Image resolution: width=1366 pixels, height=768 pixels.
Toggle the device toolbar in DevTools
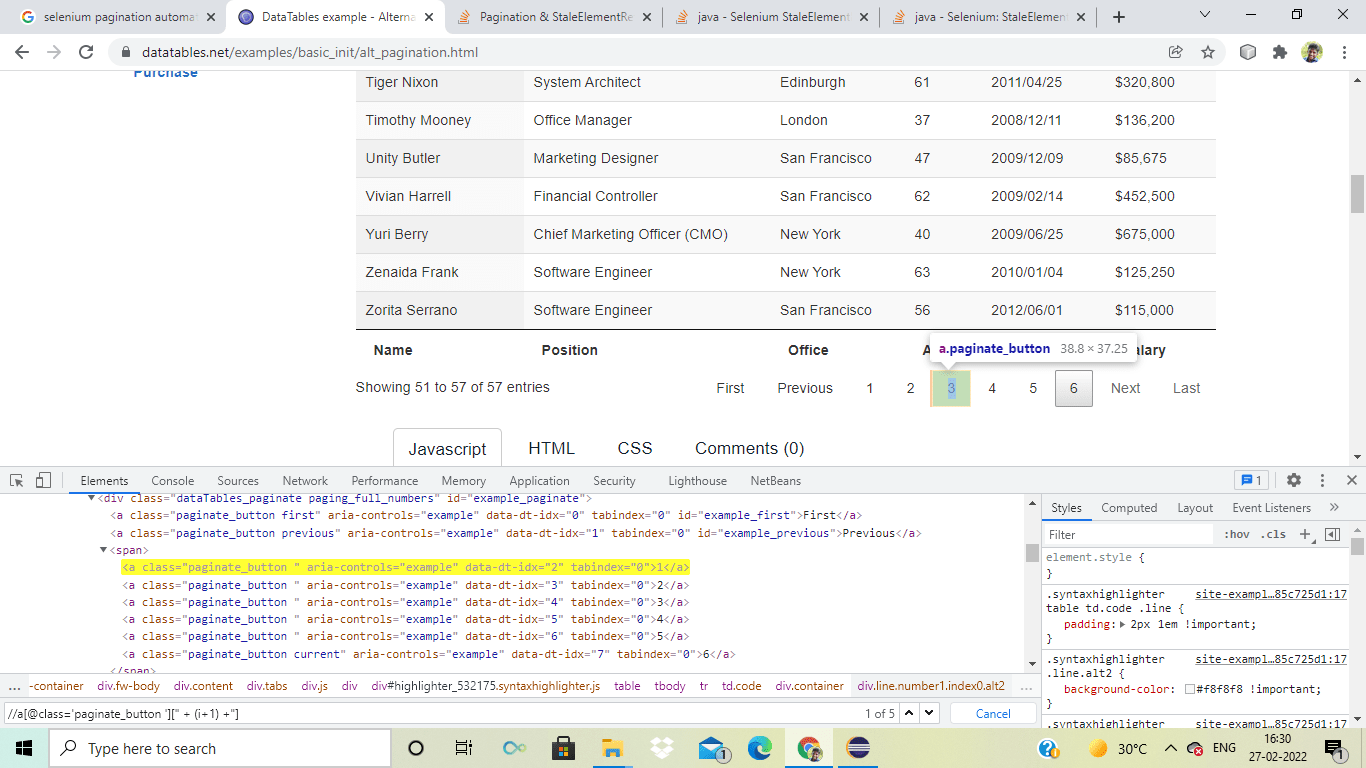(40, 481)
